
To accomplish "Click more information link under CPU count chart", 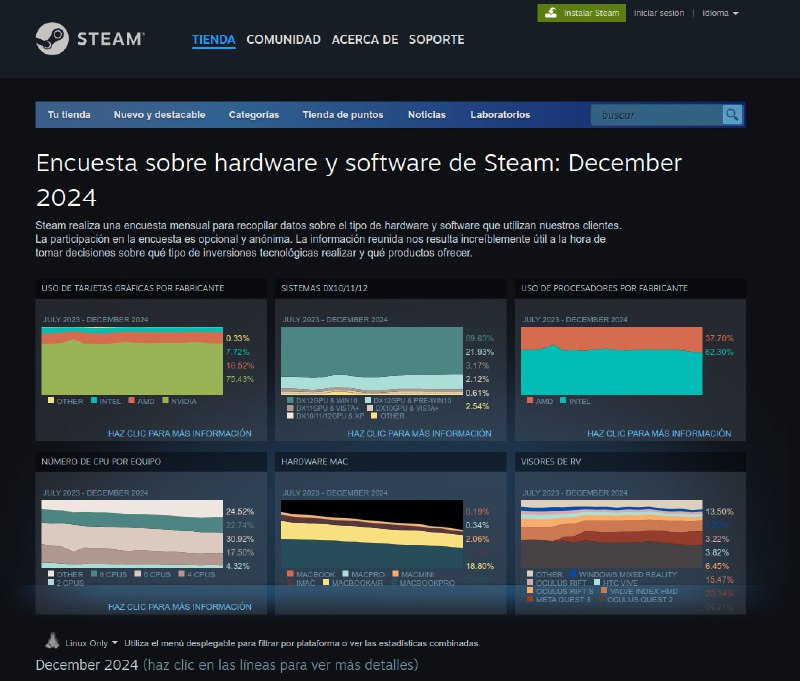I will point(180,607).
